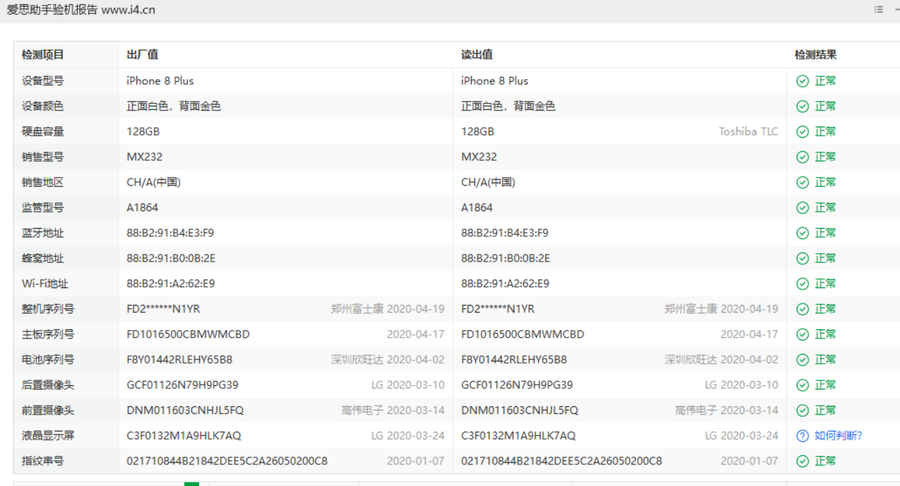Click factory 高伟电子 2020-03-14 note
The height and width of the screenshot is (486, 900).
click(393, 410)
